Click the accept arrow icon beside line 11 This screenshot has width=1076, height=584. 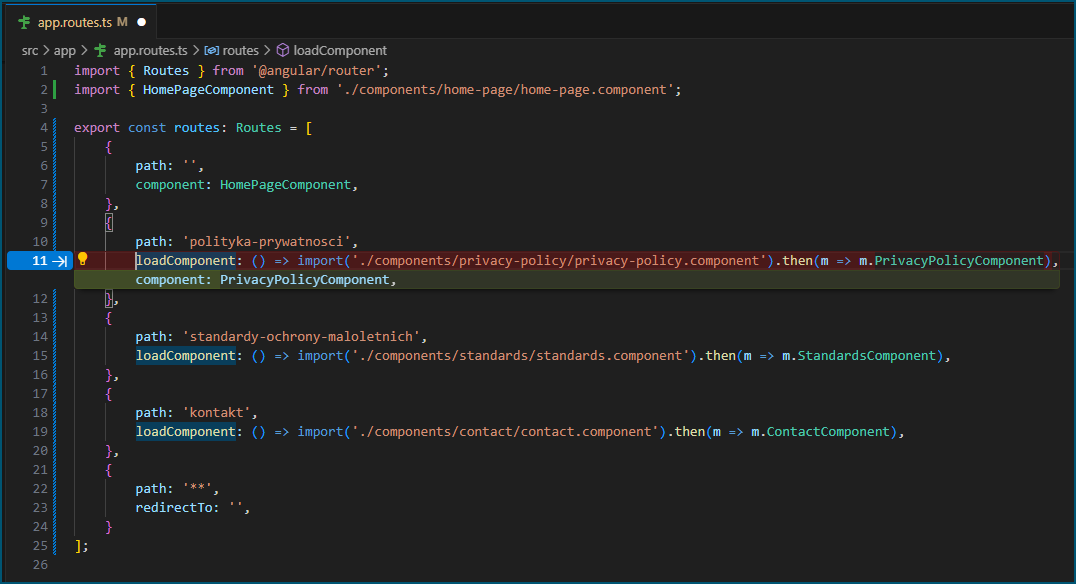coord(58,261)
